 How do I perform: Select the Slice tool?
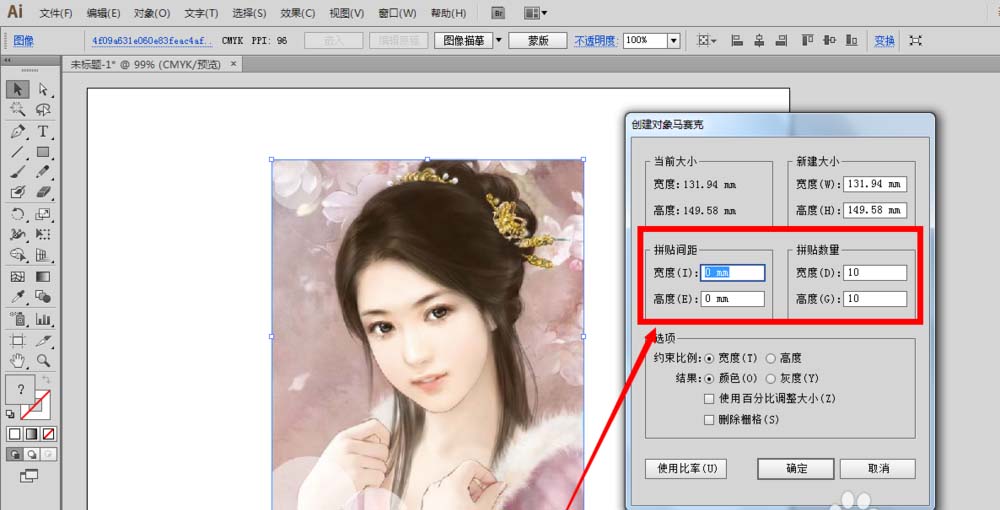(x=43, y=340)
